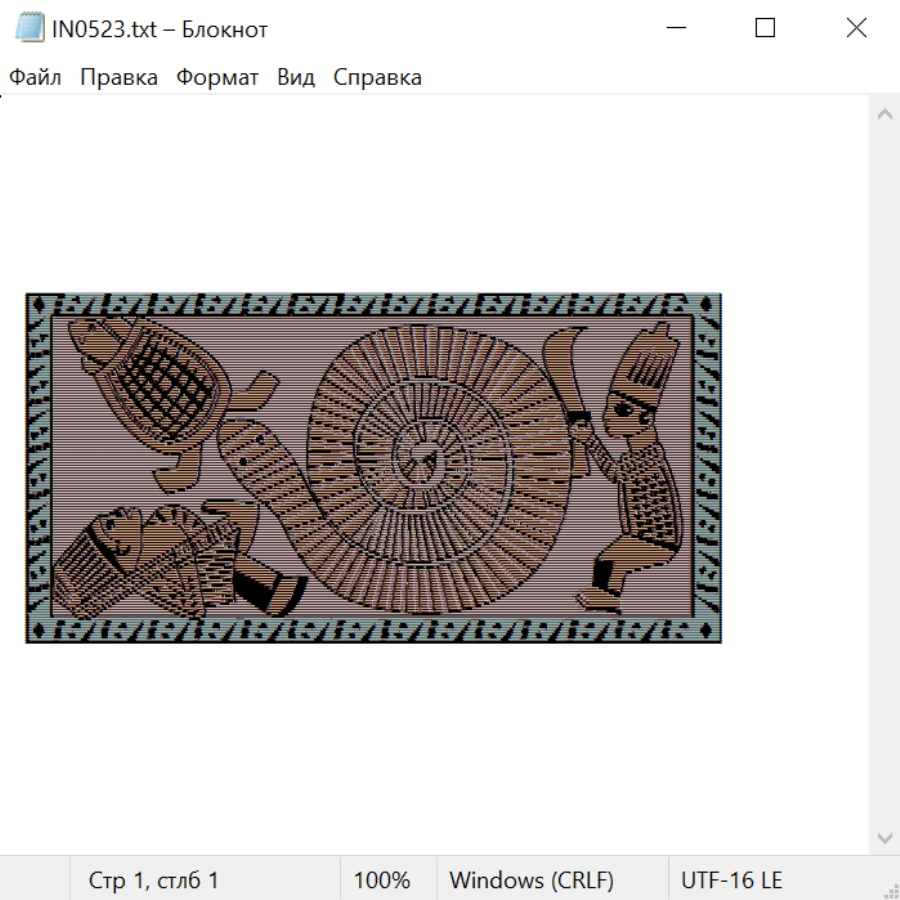Click the Windows (CRLF) line ending indicator
Image resolution: width=900 pixels, height=900 pixels.
tap(531, 880)
